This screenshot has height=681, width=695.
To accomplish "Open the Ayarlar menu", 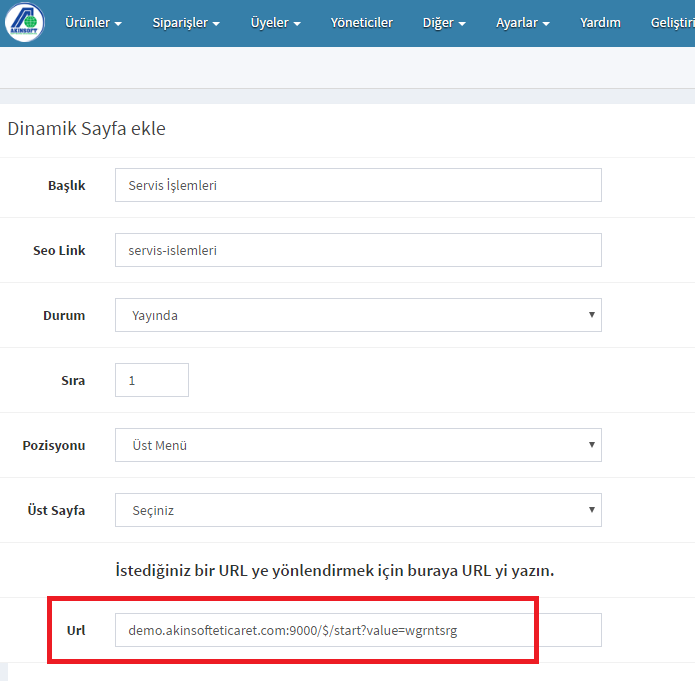I will (x=523, y=23).
